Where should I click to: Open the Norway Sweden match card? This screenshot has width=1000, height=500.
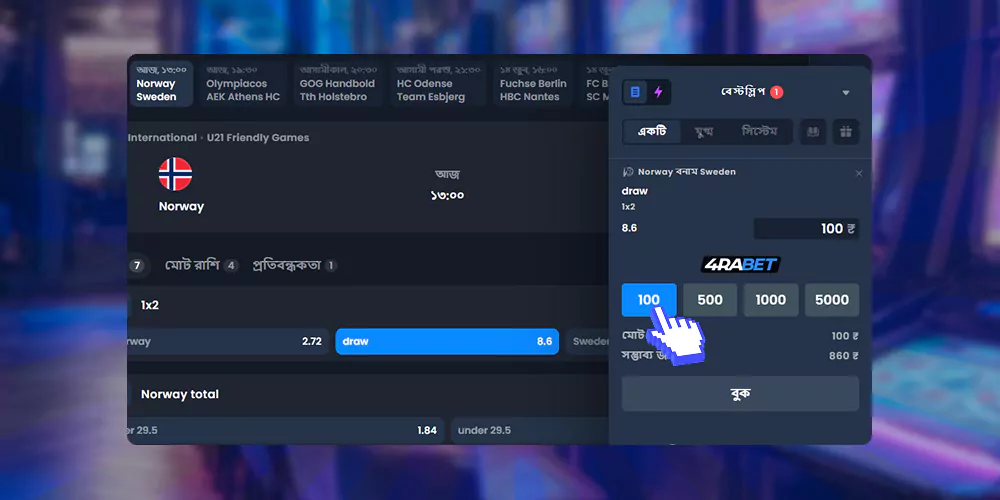click(x=161, y=84)
